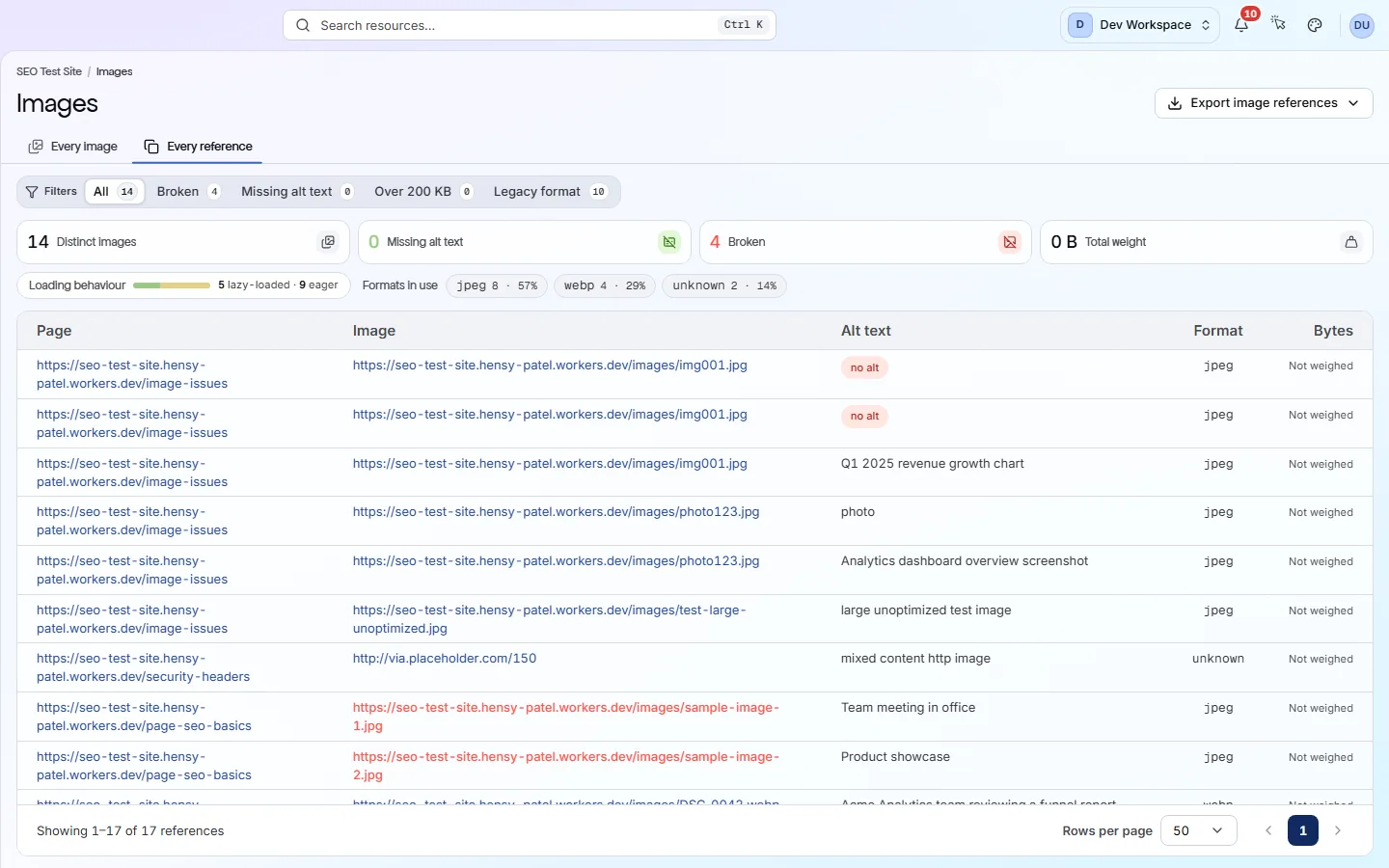Image resolution: width=1389 pixels, height=868 pixels.
Task: Click the Format column header
Action: click(1218, 331)
